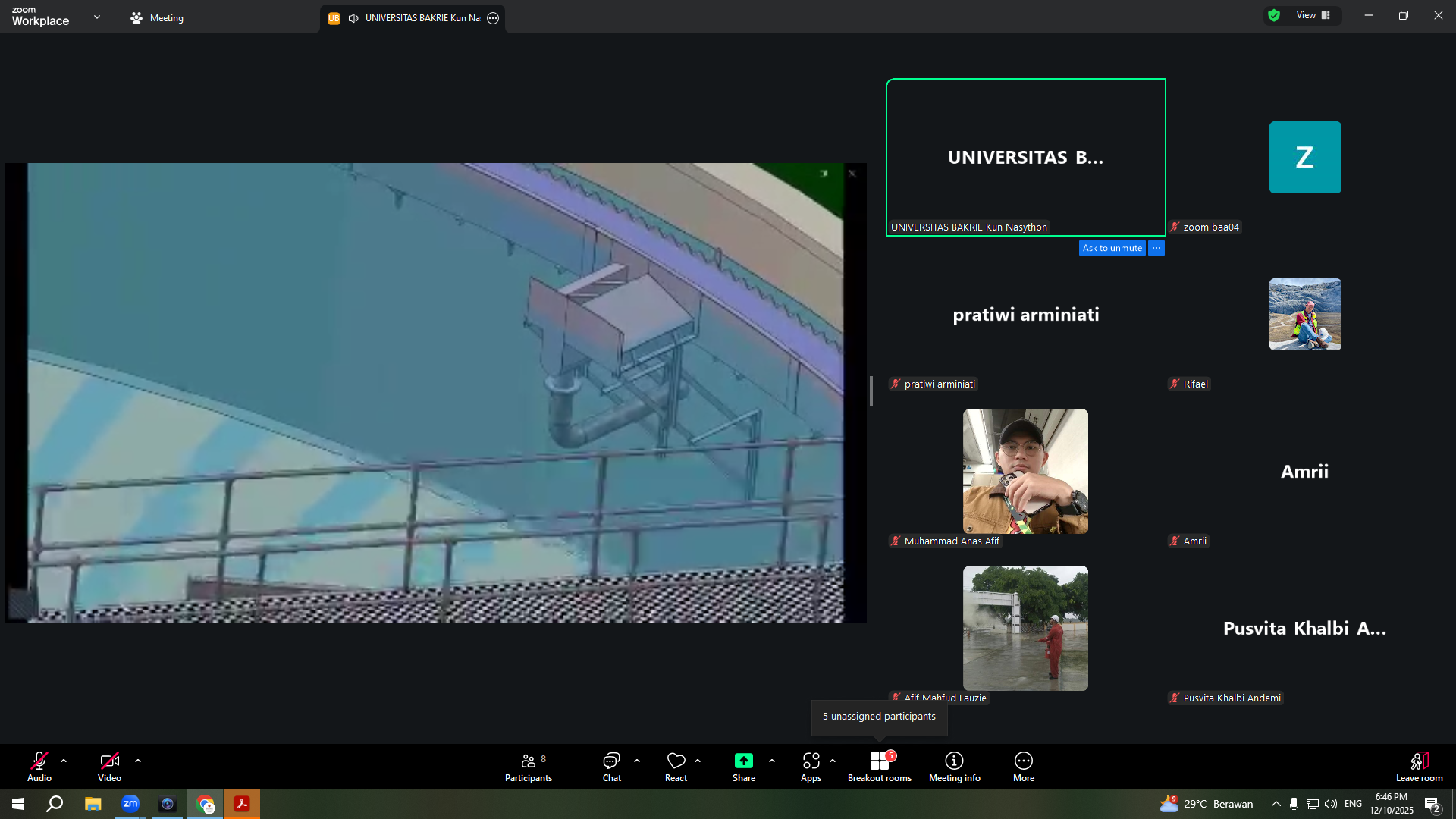
Task: Switch to the Meeting tab
Action: 157,18
